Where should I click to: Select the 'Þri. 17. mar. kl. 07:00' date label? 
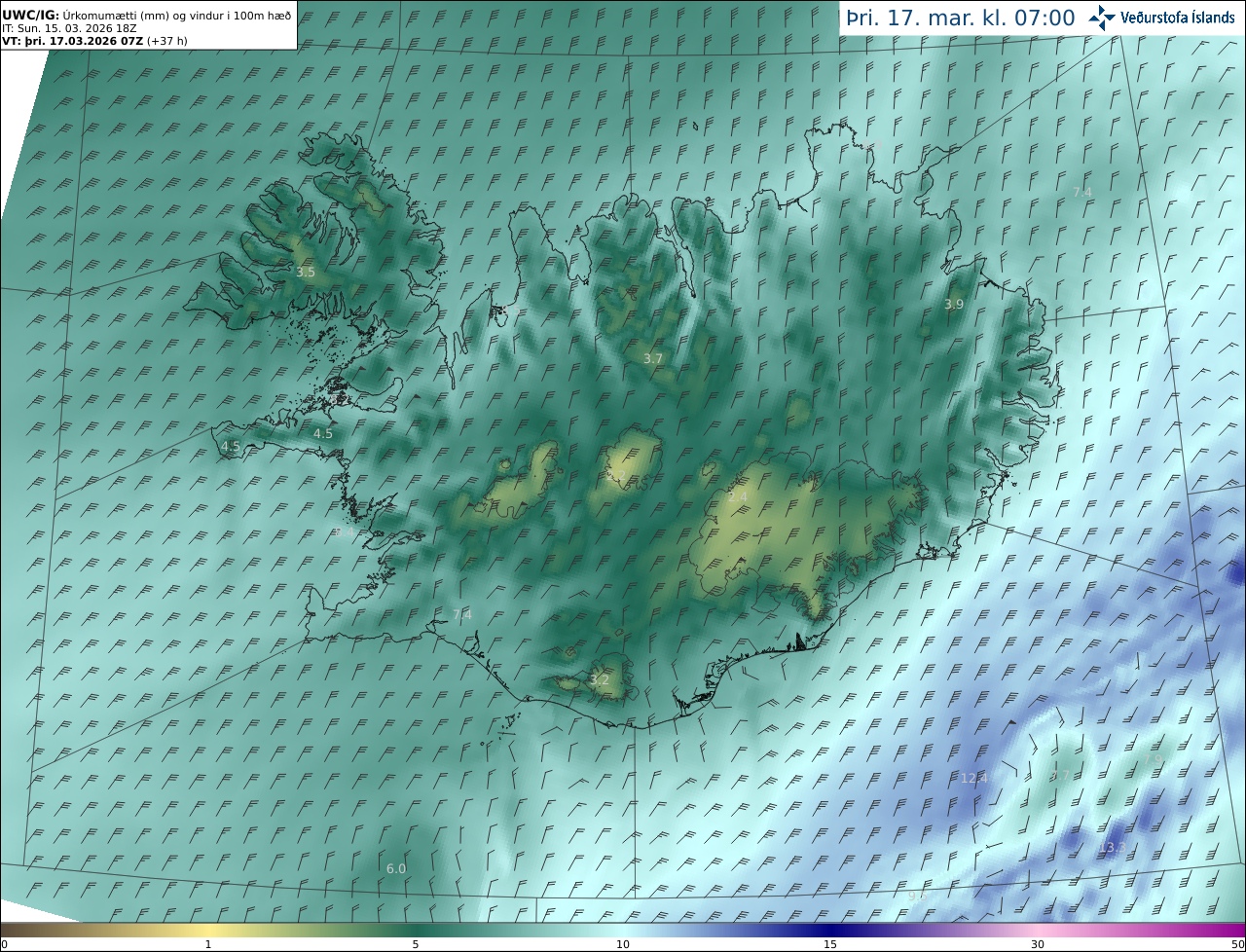(961, 18)
